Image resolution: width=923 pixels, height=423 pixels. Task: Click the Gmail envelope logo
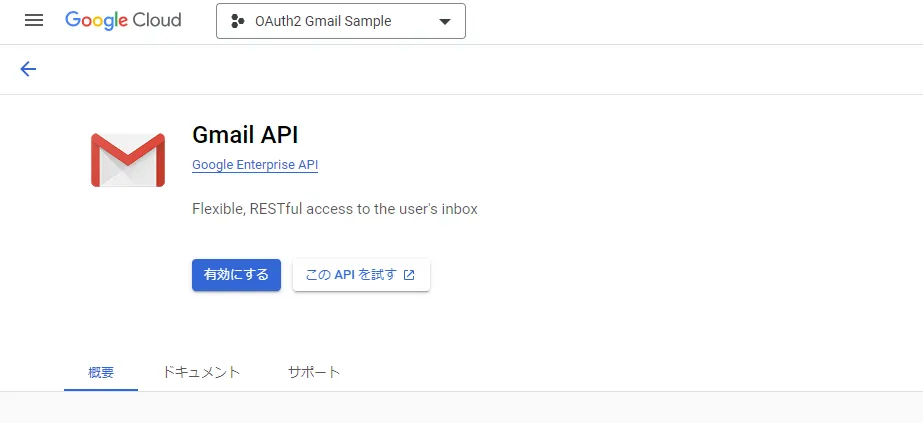click(x=128, y=160)
